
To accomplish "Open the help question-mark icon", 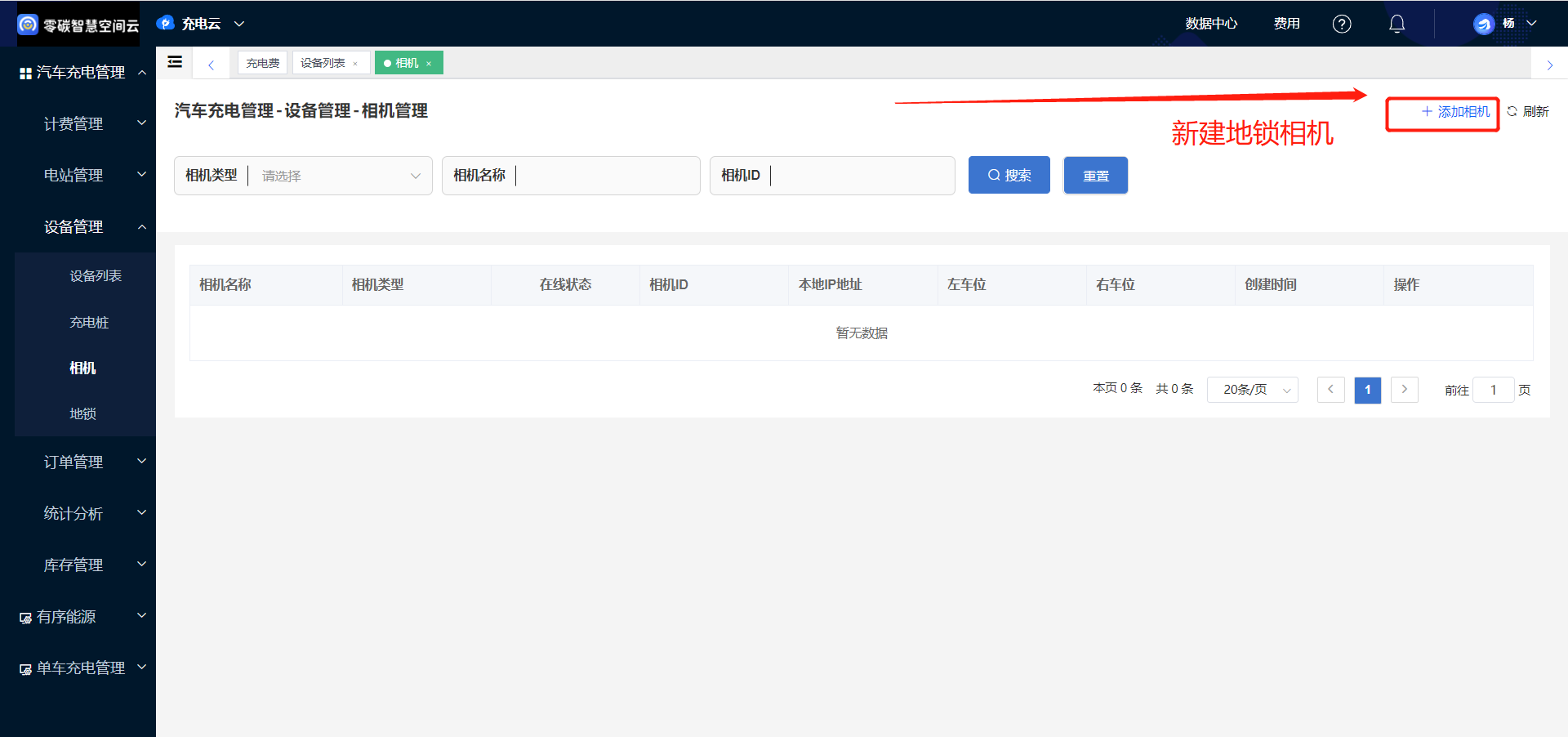I will click(x=1341, y=24).
